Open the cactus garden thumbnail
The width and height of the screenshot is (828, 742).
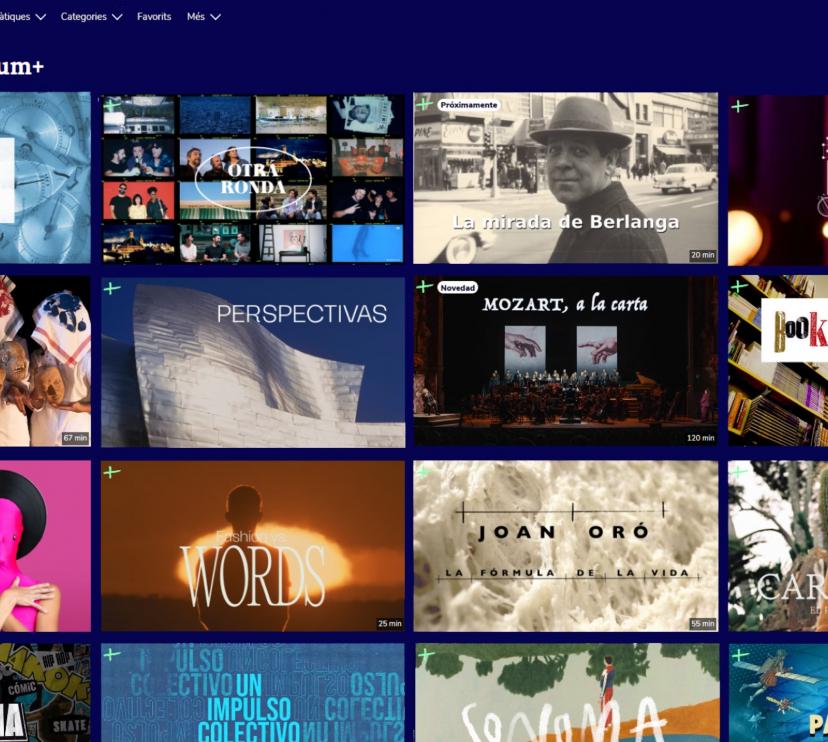[778, 546]
